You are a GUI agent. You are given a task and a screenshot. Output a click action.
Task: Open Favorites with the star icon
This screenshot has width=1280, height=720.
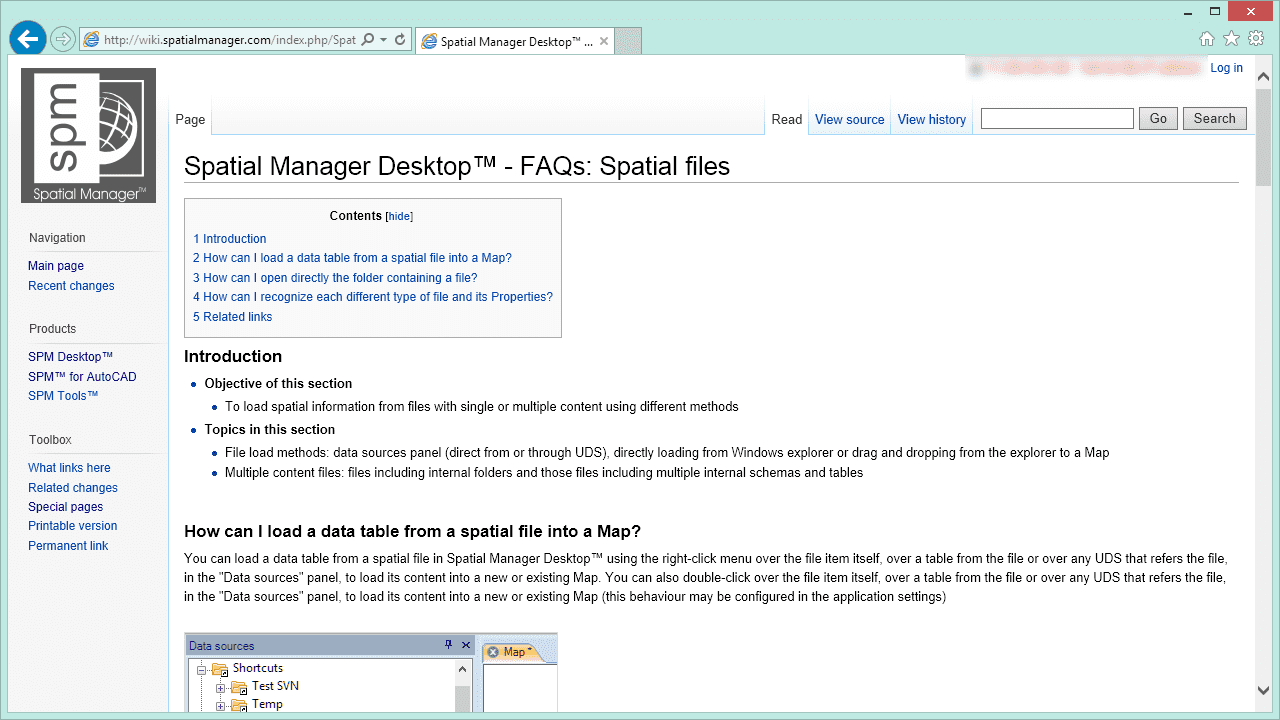[x=1231, y=39]
